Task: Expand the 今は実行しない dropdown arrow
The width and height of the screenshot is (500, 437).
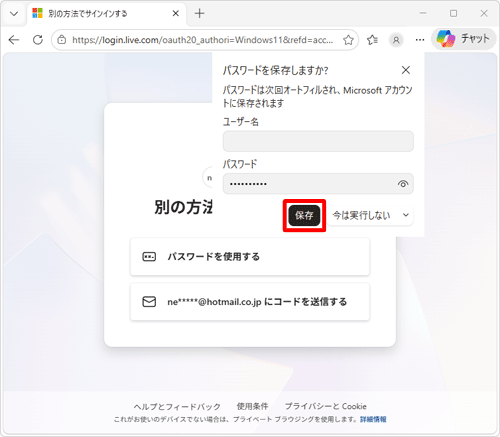Action: pyautogui.click(x=406, y=215)
